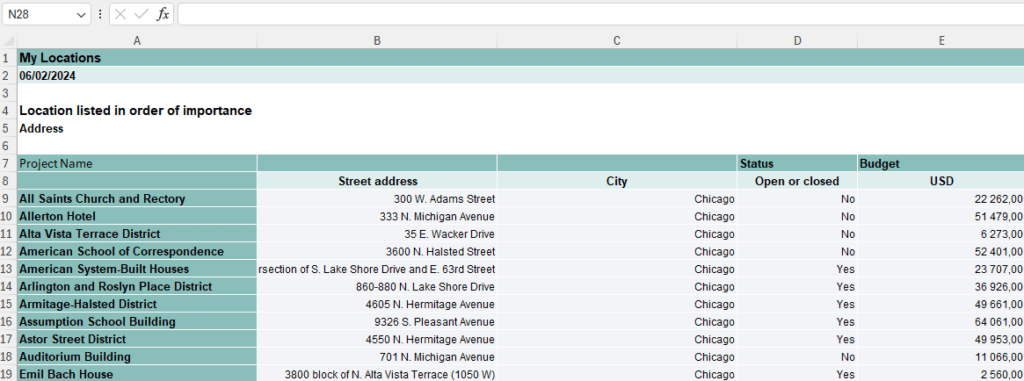The image size is (1024, 381).
Task: Click address '35 E. Wacker Drive'
Action: 377,234
